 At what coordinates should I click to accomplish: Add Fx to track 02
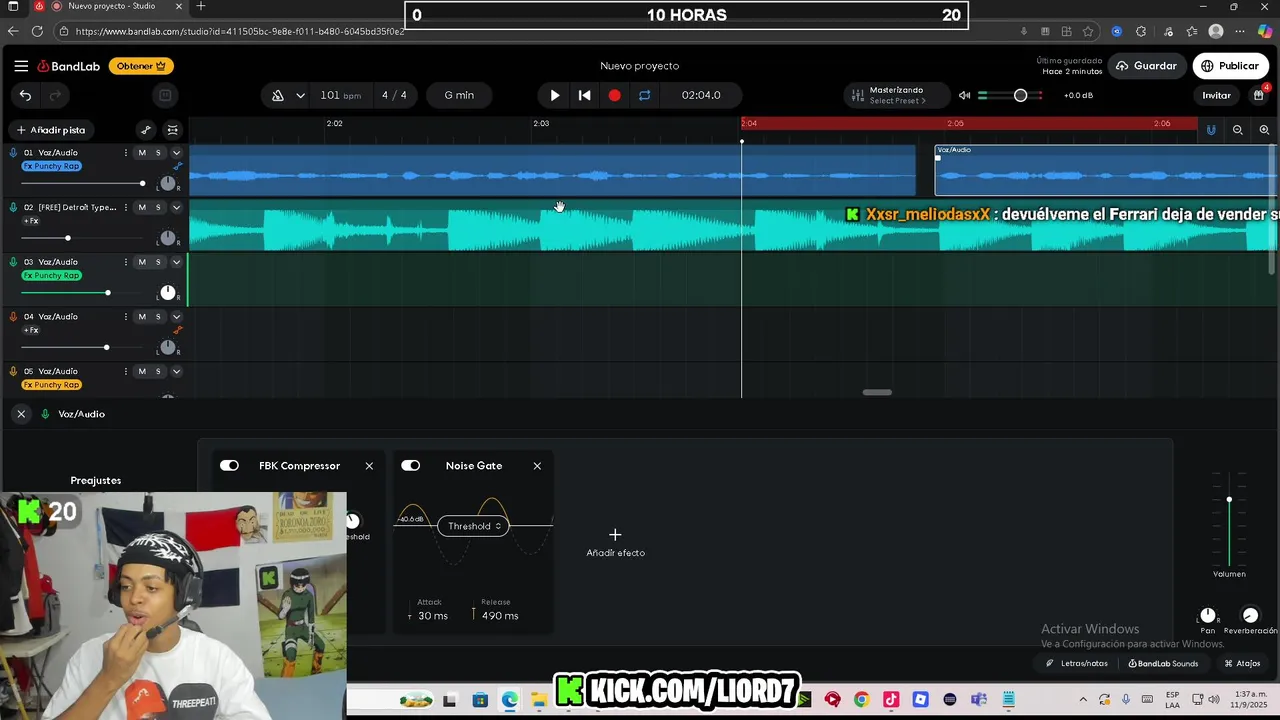[x=31, y=221]
